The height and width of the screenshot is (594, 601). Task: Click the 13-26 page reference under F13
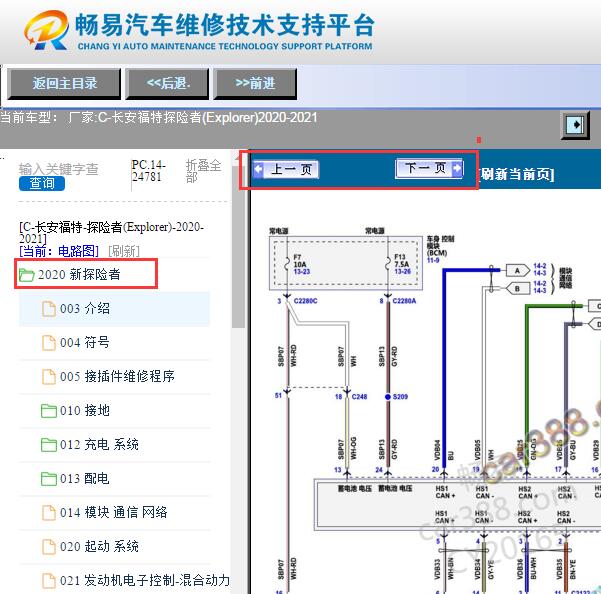pyautogui.click(x=402, y=271)
